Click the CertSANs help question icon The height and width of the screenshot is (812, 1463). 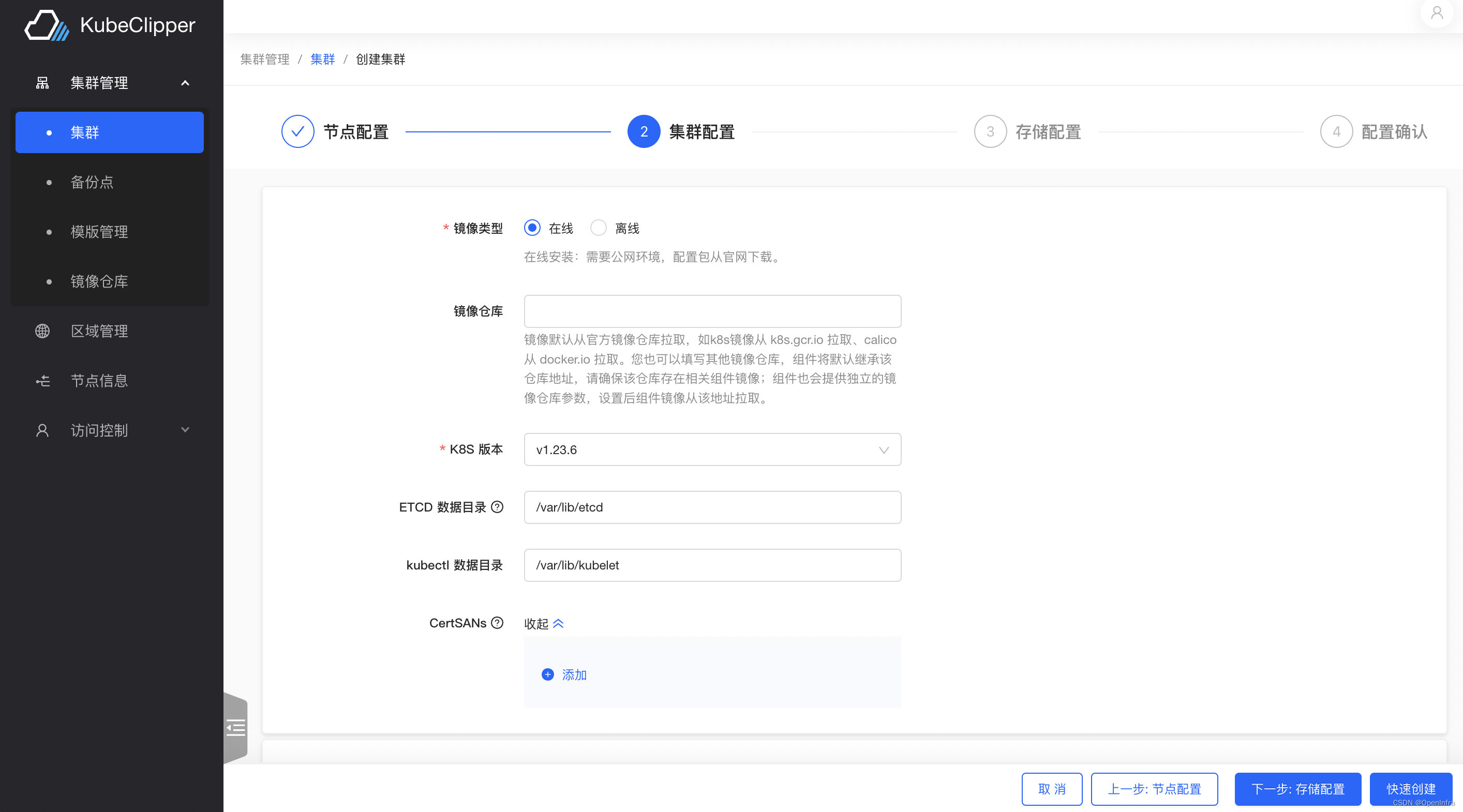[497, 623]
